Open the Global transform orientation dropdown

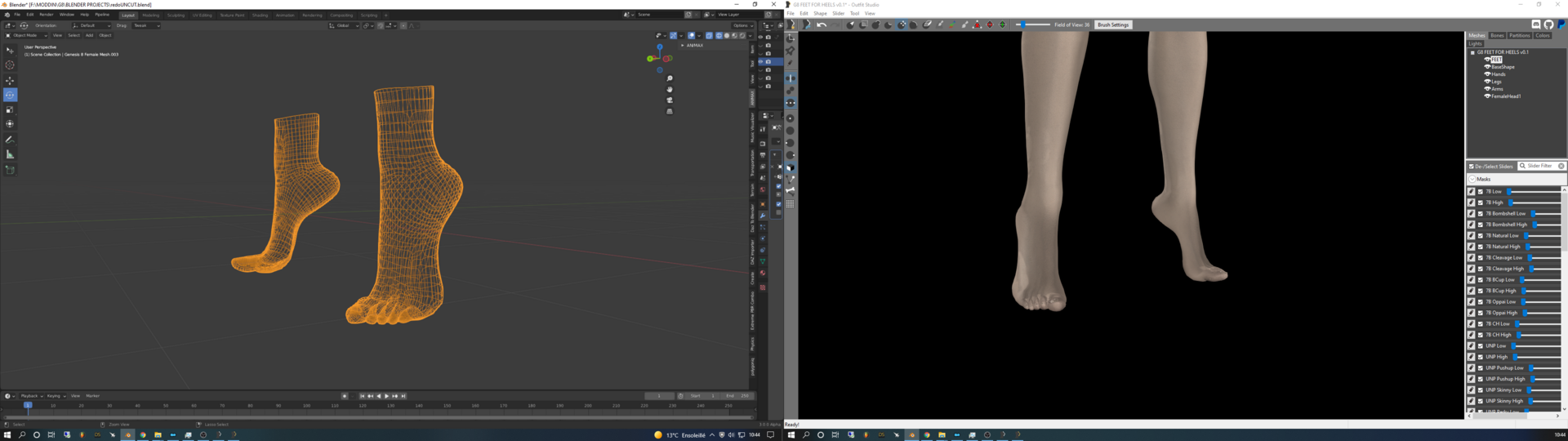tap(343, 25)
